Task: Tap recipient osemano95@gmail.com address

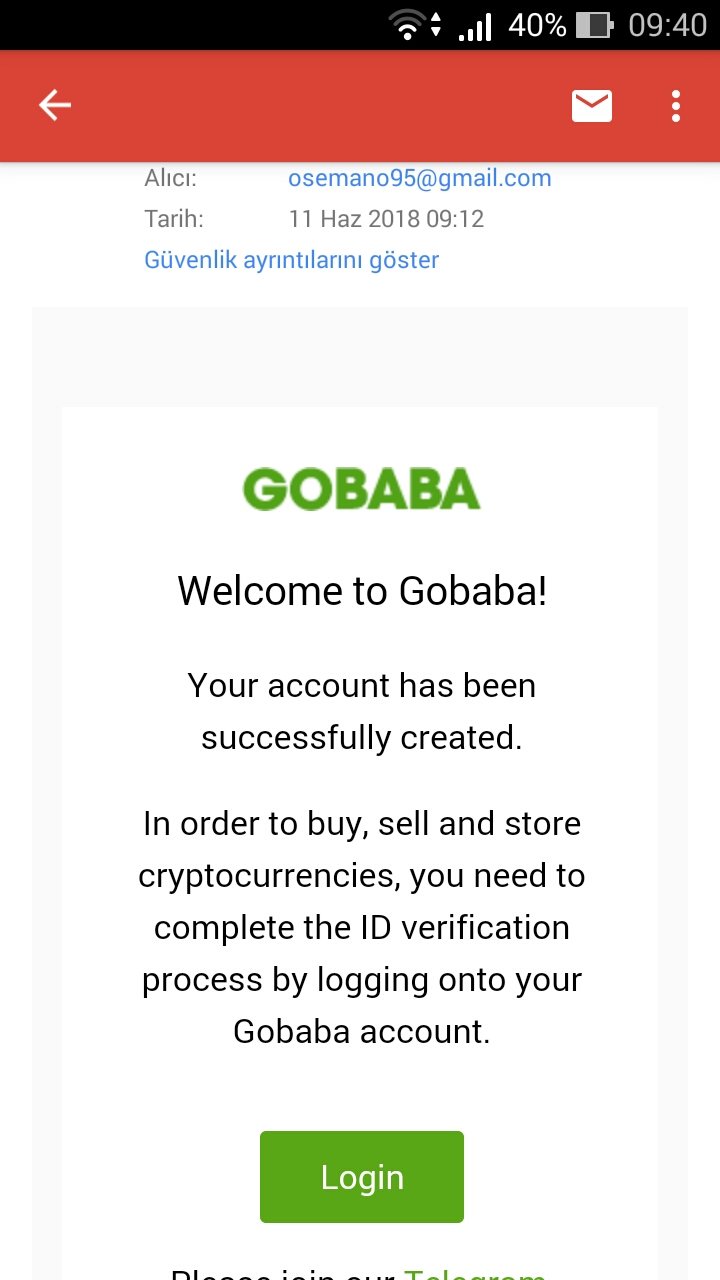Action: (420, 179)
